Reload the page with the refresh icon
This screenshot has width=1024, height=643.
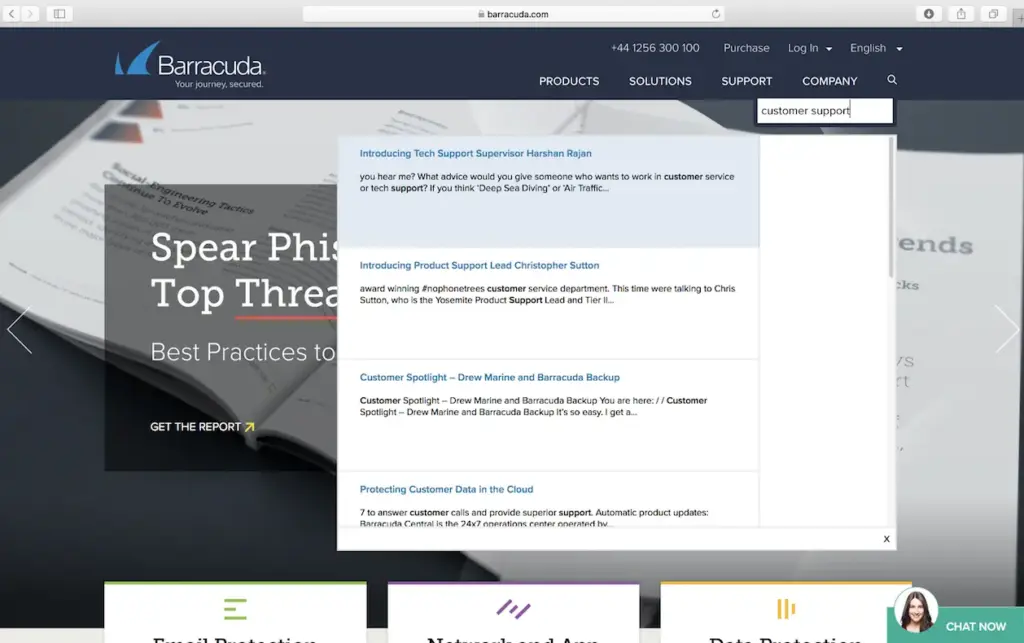coord(716,14)
